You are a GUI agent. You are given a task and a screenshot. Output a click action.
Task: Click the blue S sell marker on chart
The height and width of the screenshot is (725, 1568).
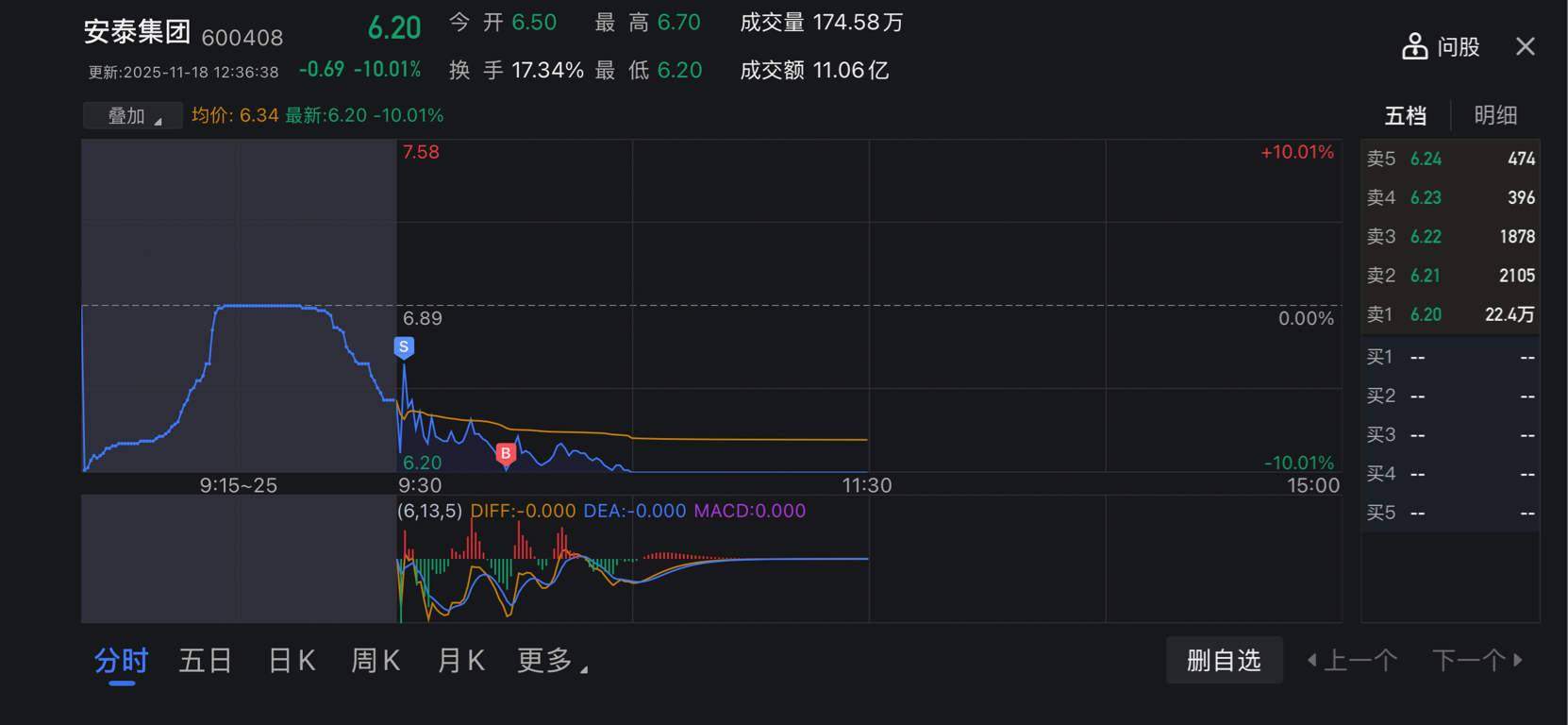click(x=404, y=347)
